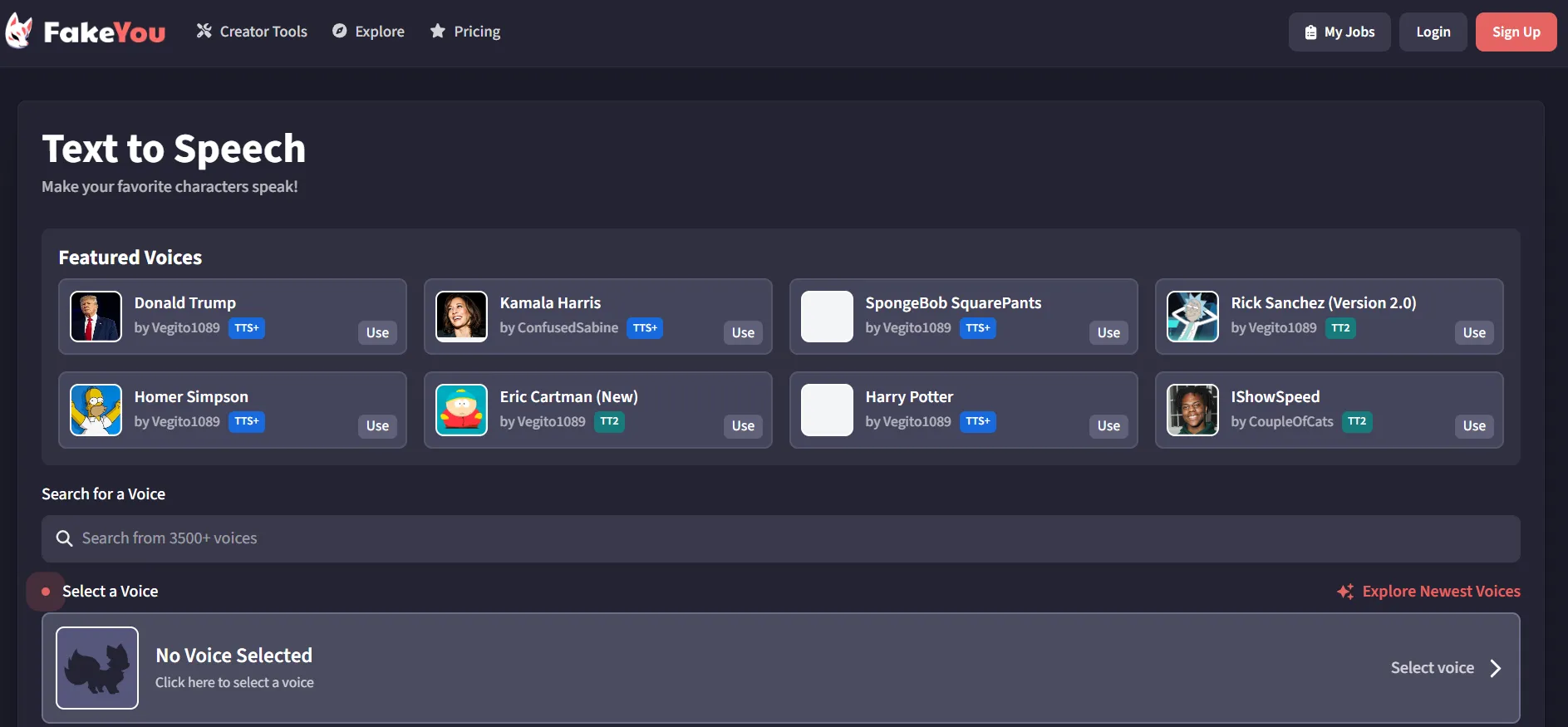The image size is (1568, 727).
Task: Click the clipboard icon in My Jobs
Action: (1310, 32)
